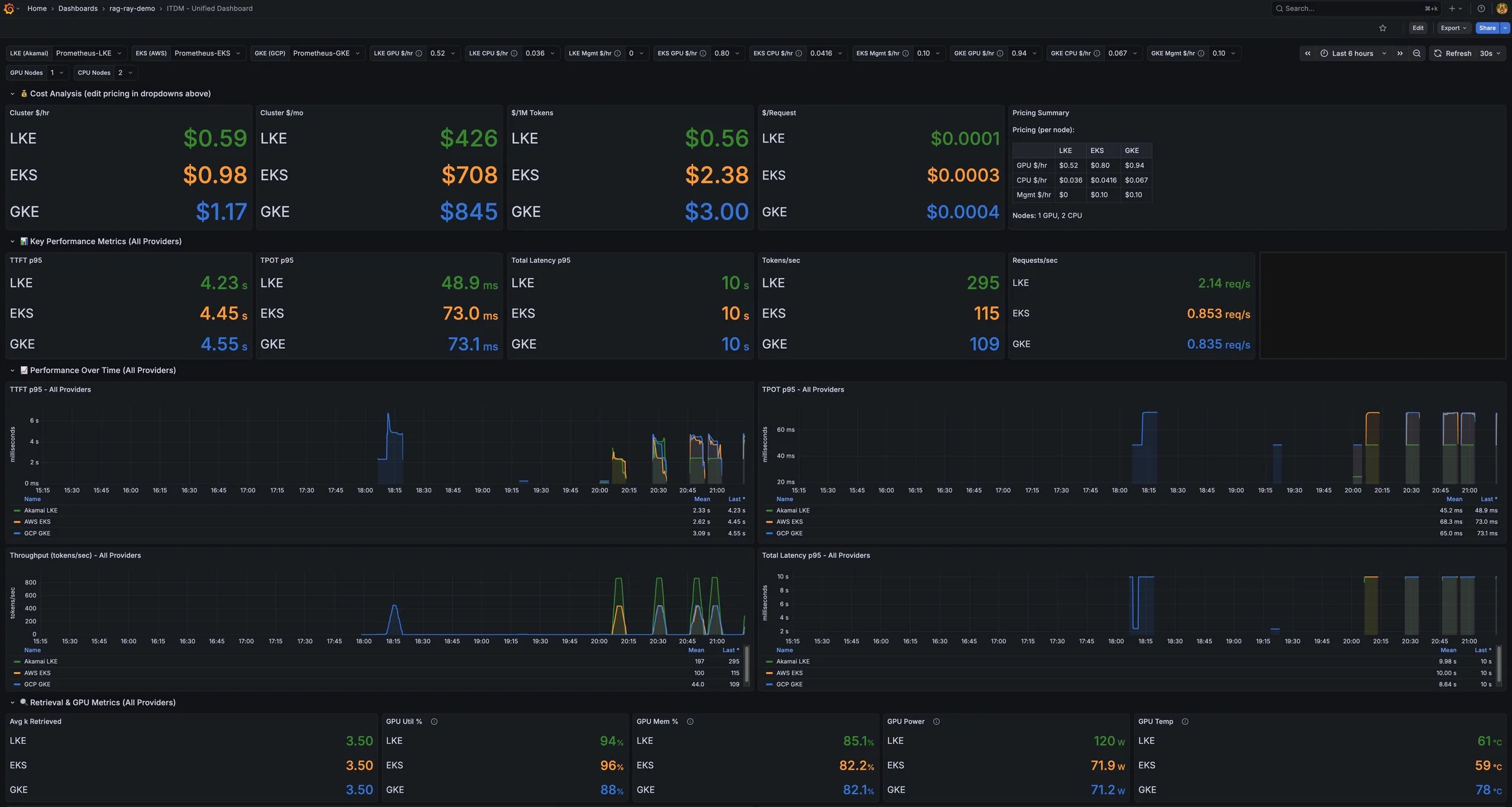
Task: Click the GPU Util % info icon
Action: 434,721
